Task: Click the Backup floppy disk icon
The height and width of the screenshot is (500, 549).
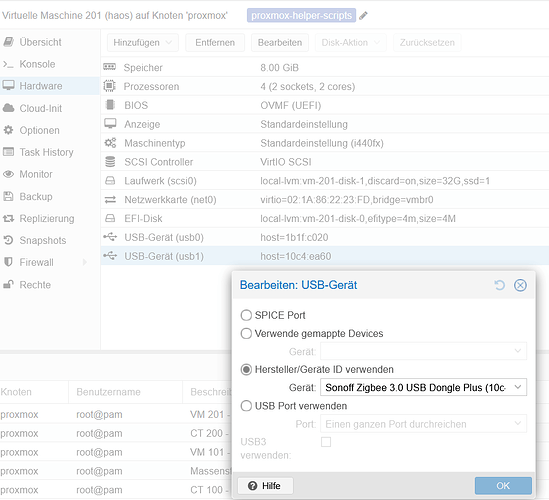Action: (x=8, y=196)
